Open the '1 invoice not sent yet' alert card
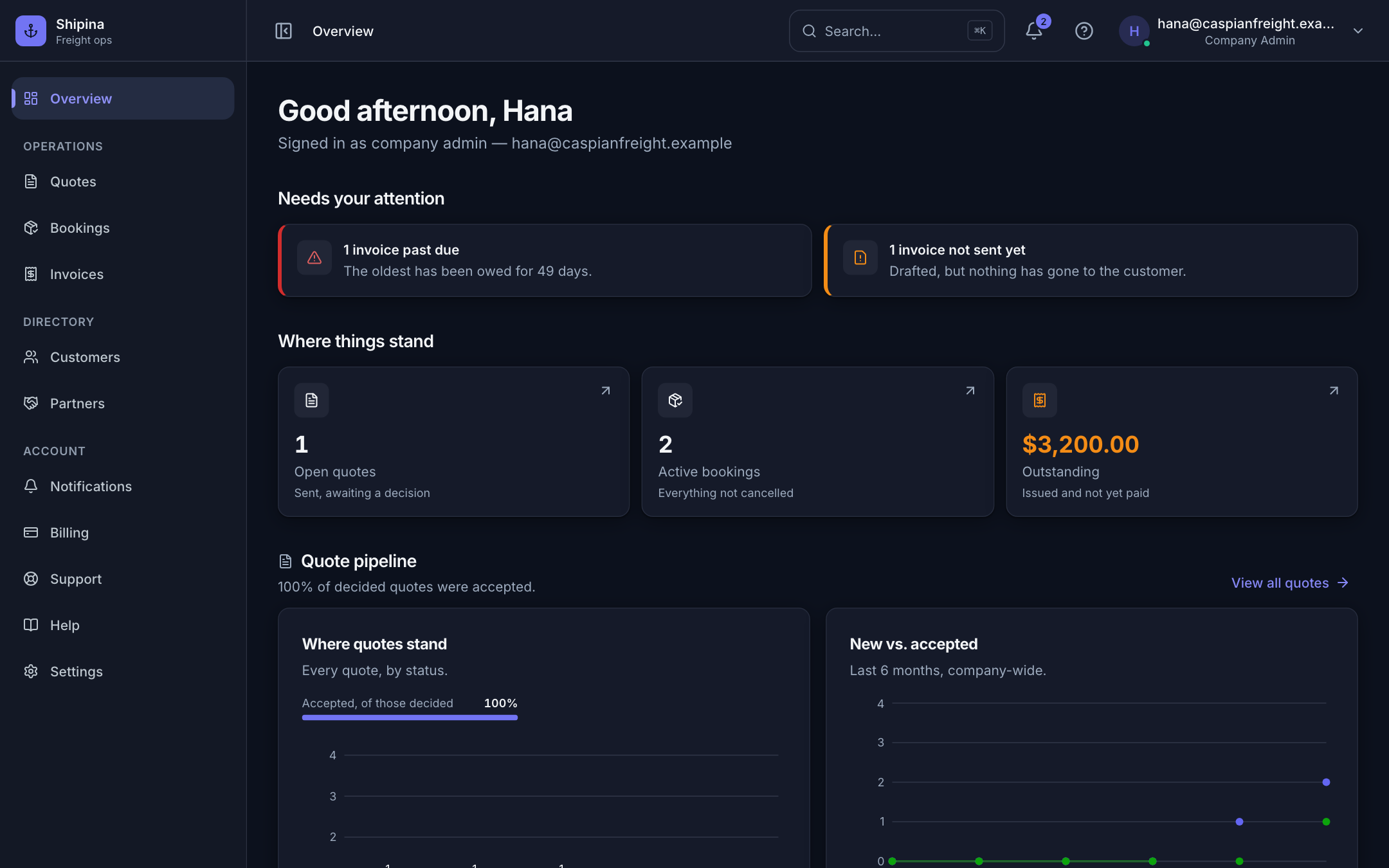 click(1091, 260)
